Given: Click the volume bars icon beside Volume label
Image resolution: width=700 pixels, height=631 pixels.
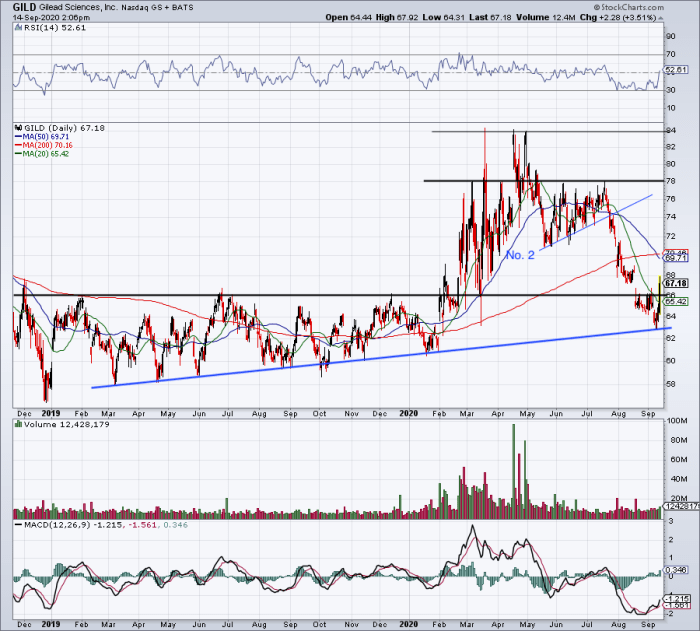Looking at the screenshot, I should point(18,424).
